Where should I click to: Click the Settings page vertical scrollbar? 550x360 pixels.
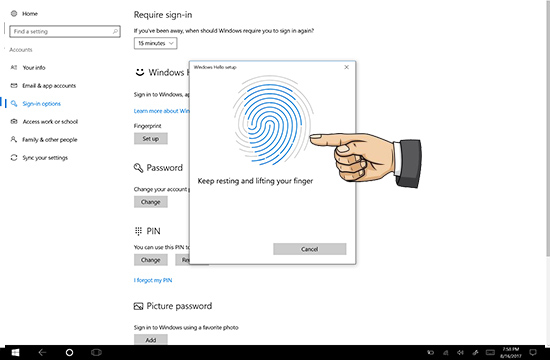(548, 130)
